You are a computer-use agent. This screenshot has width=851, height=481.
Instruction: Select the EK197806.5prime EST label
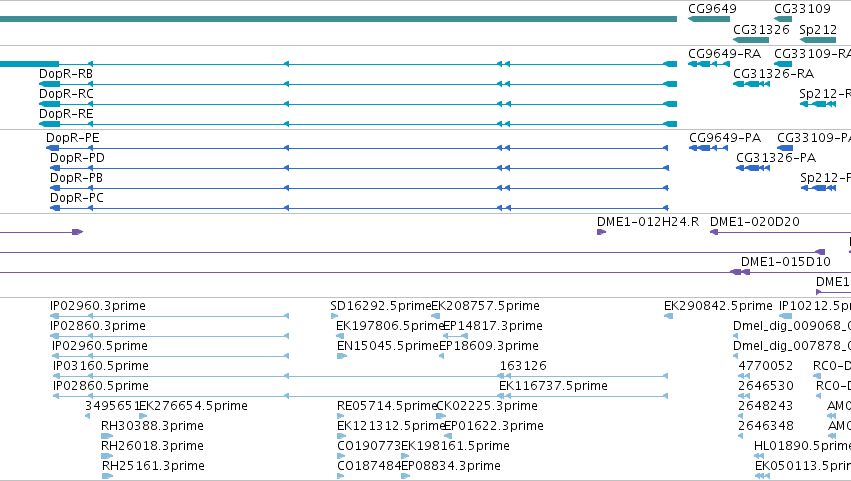pos(390,326)
